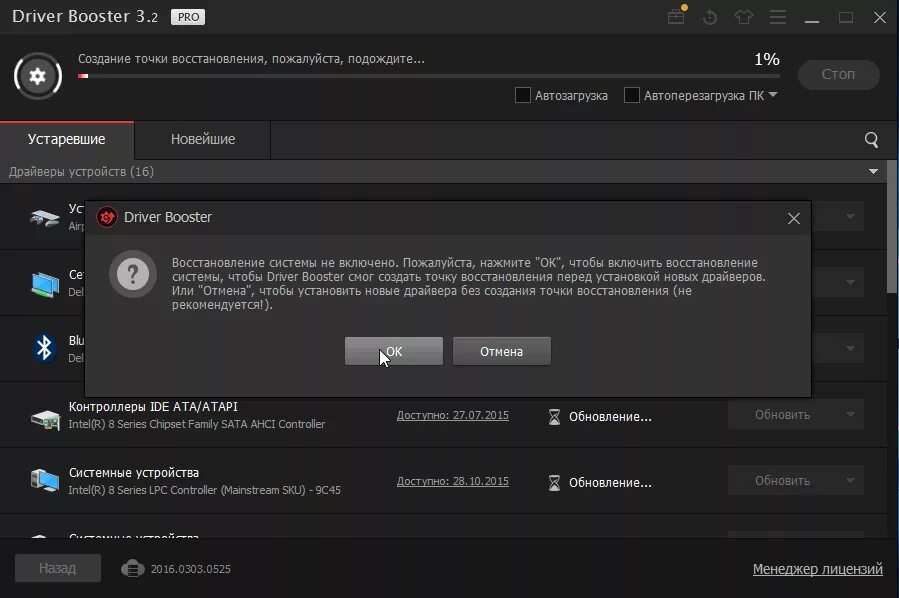The height and width of the screenshot is (598, 899).
Task: Click the Bluetooth device icon
Action: tap(44, 348)
